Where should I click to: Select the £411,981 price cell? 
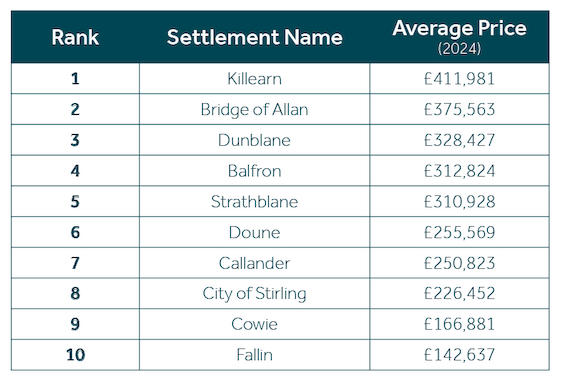click(x=459, y=79)
